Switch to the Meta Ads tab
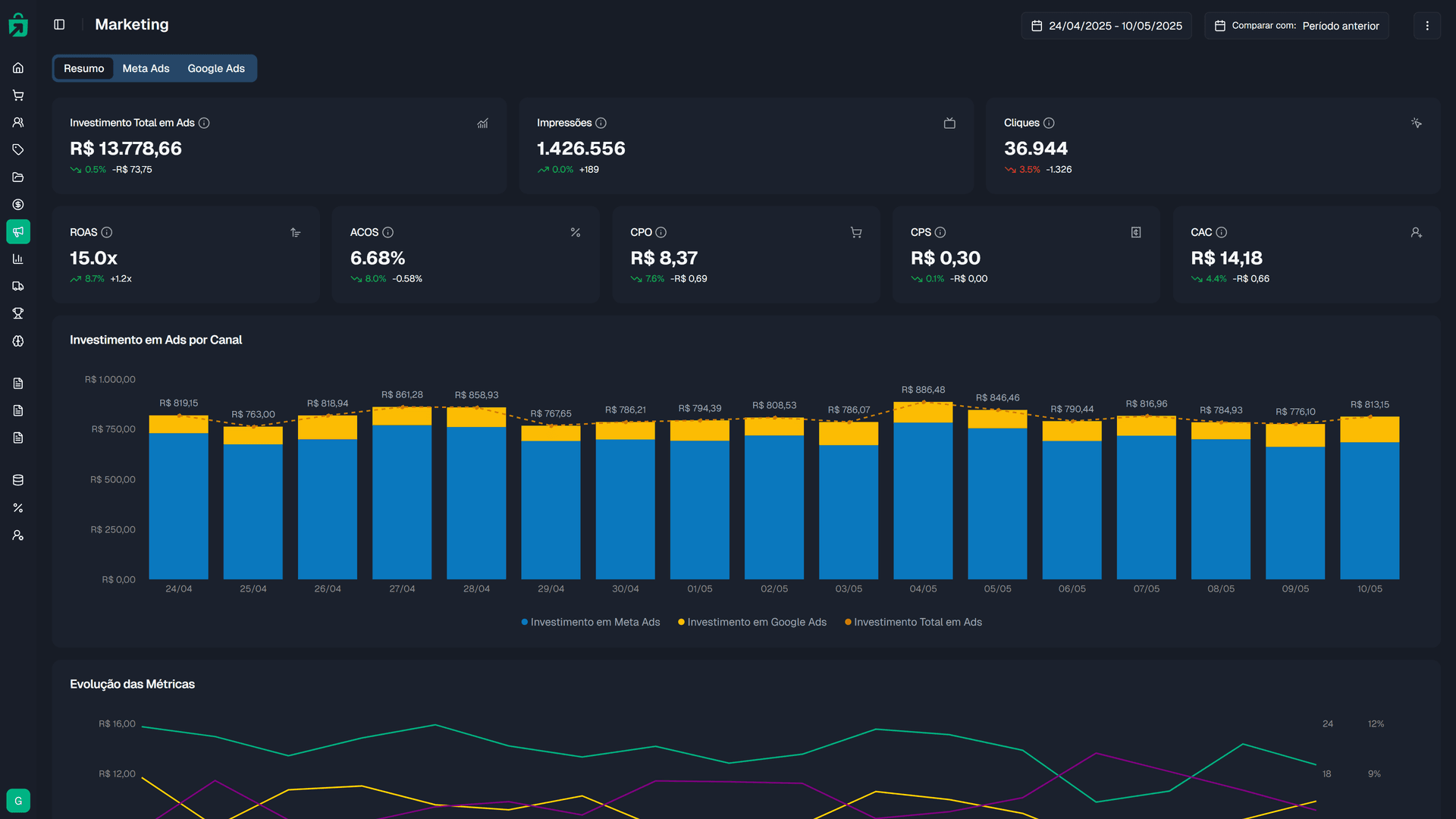Screen dimensions: 1456x819 click(x=146, y=68)
